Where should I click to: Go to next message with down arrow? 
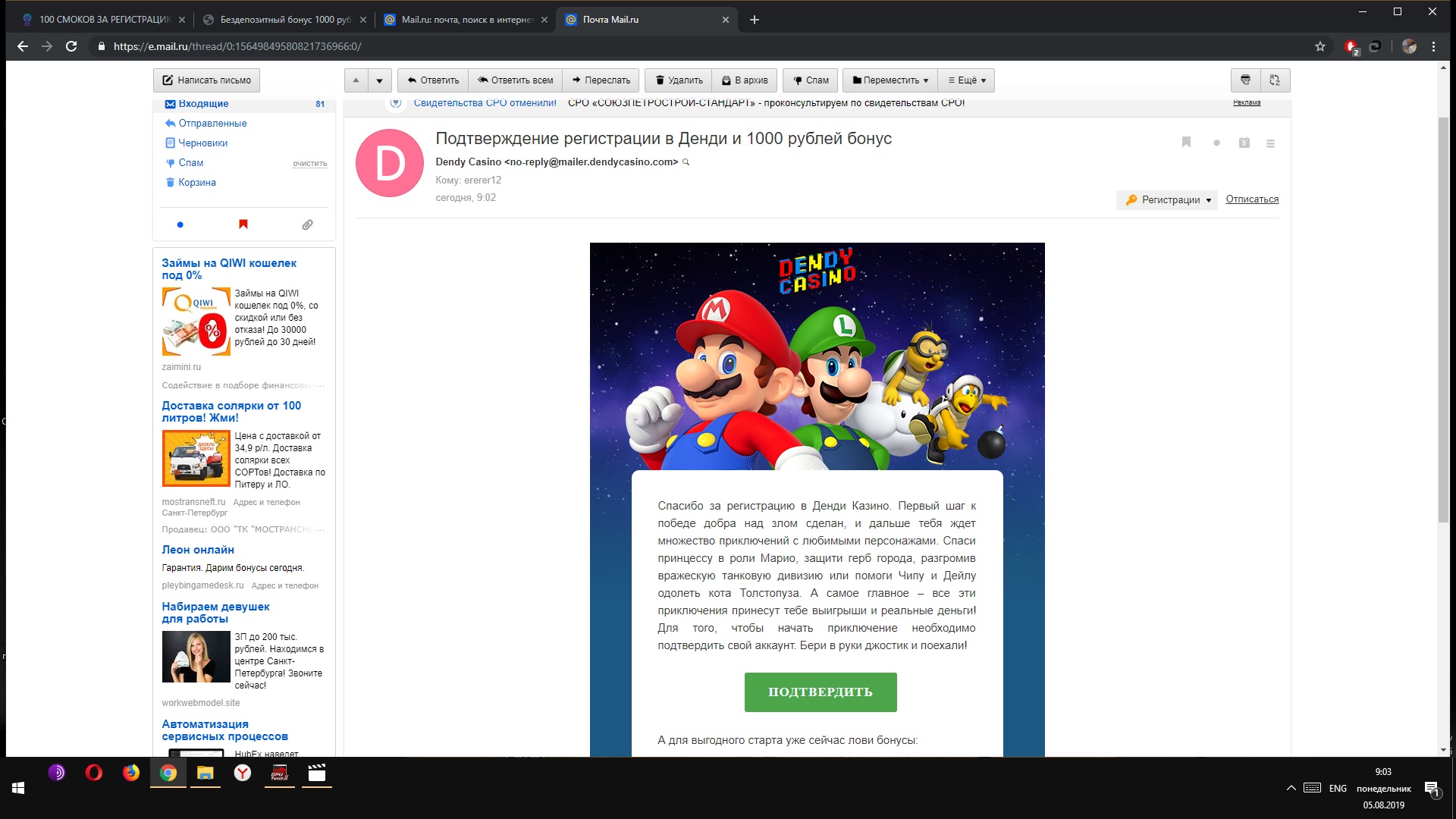(x=380, y=80)
